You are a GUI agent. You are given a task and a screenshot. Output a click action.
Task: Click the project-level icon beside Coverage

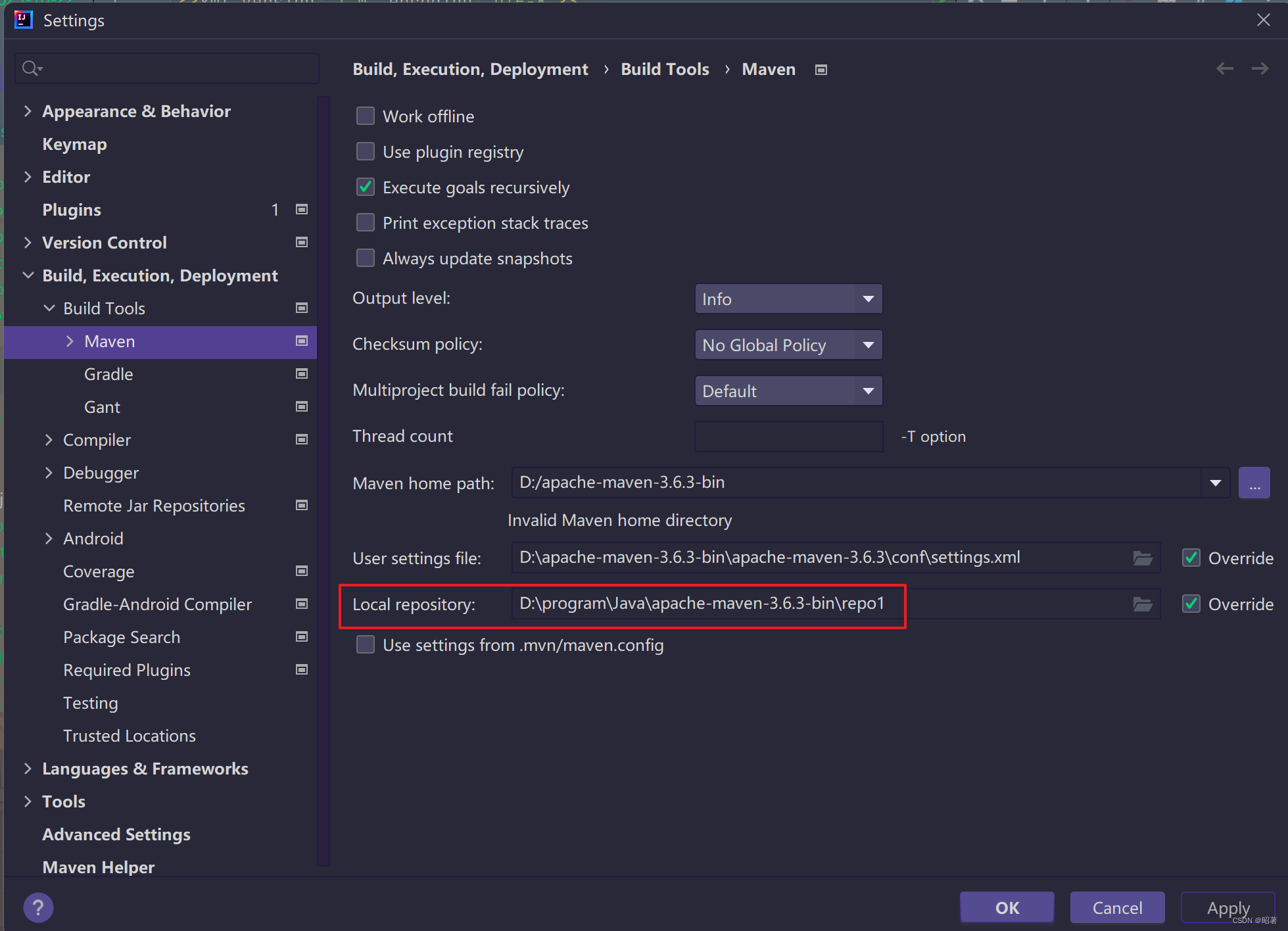pyautogui.click(x=302, y=571)
